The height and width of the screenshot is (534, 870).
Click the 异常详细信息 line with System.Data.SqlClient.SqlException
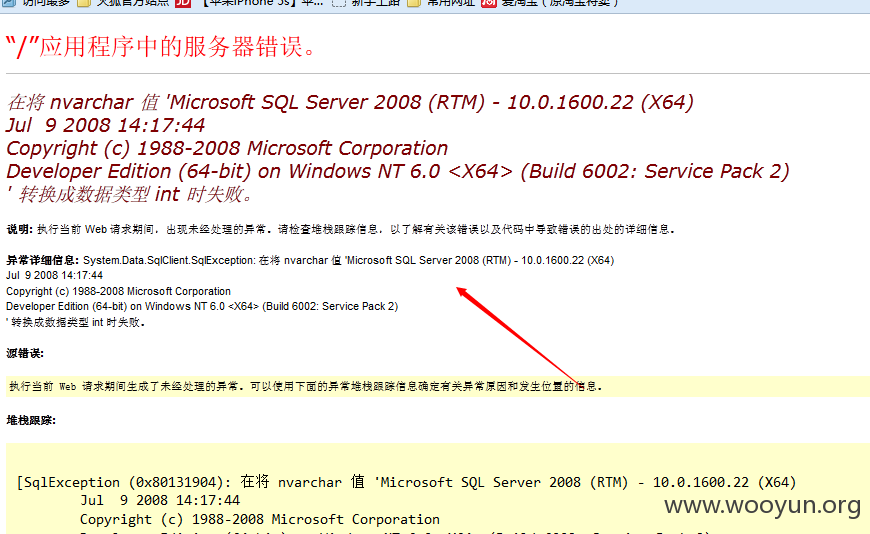click(x=310, y=260)
